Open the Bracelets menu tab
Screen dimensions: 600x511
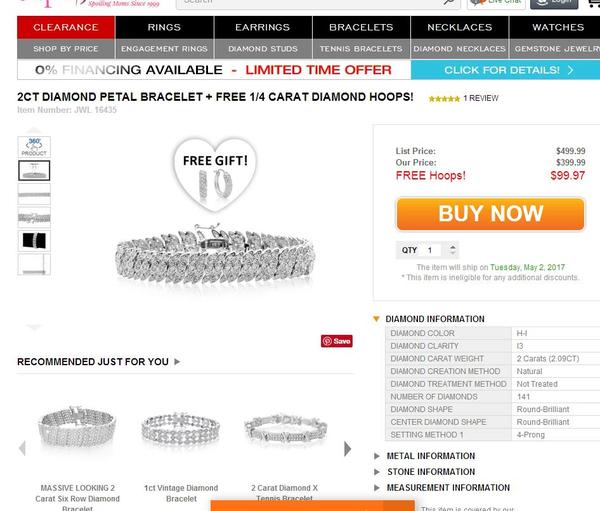[x=361, y=27]
